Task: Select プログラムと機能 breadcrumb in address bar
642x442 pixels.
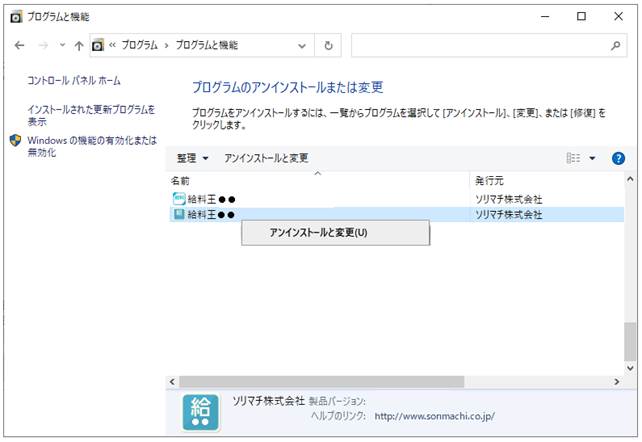Action: (x=207, y=45)
